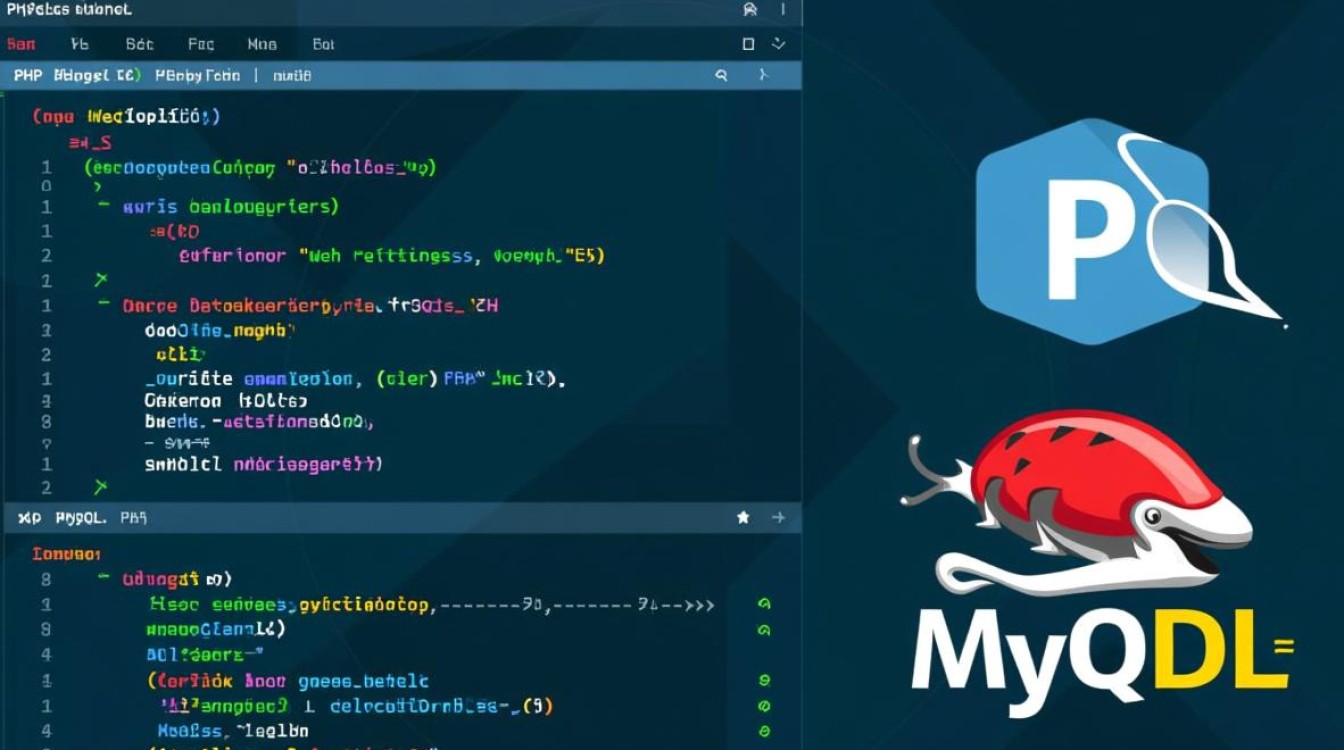Screen dimensions: 1344x750
Task: Switch to the PHP tab
Action: click(28, 75)
